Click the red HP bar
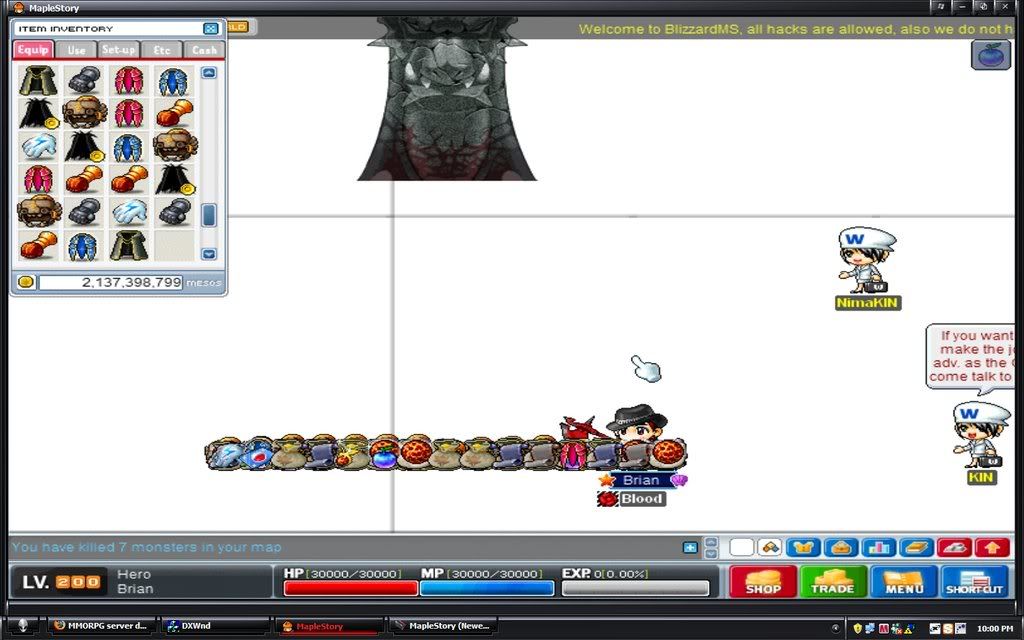The height and width of the screenshot is (640, 1024). tap(351, 588)
